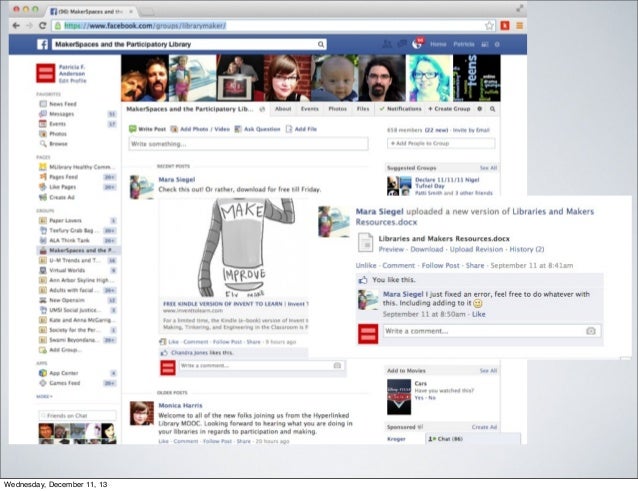
Task: Click Upload Revision link
Action: click(x=476, y=249)
